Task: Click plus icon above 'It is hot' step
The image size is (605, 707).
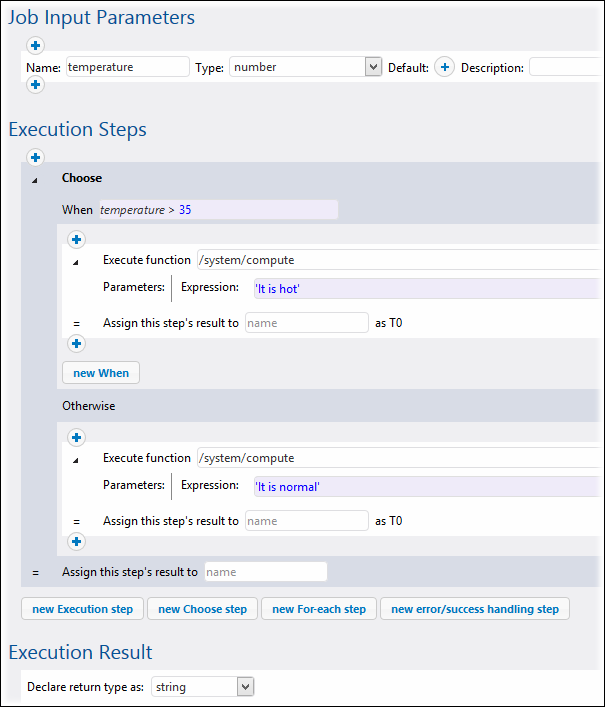Action: 76,239
